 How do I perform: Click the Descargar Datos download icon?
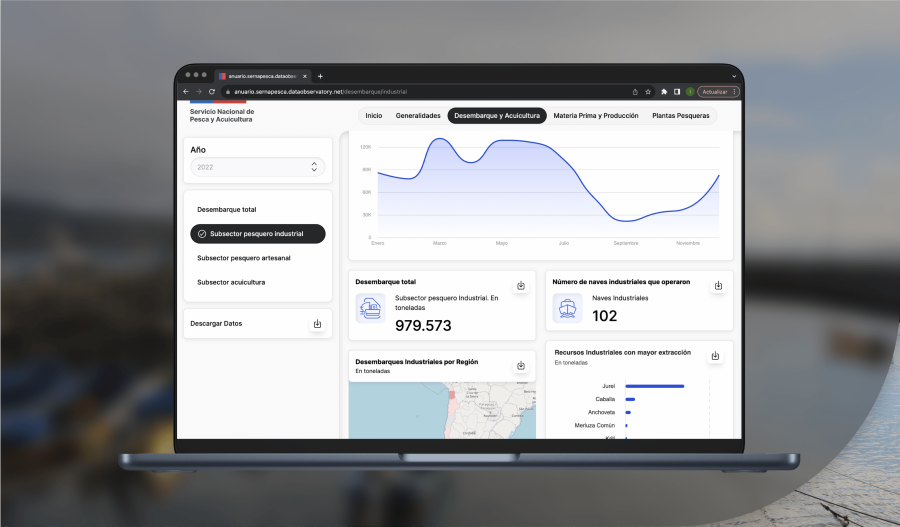pos(317,323)
